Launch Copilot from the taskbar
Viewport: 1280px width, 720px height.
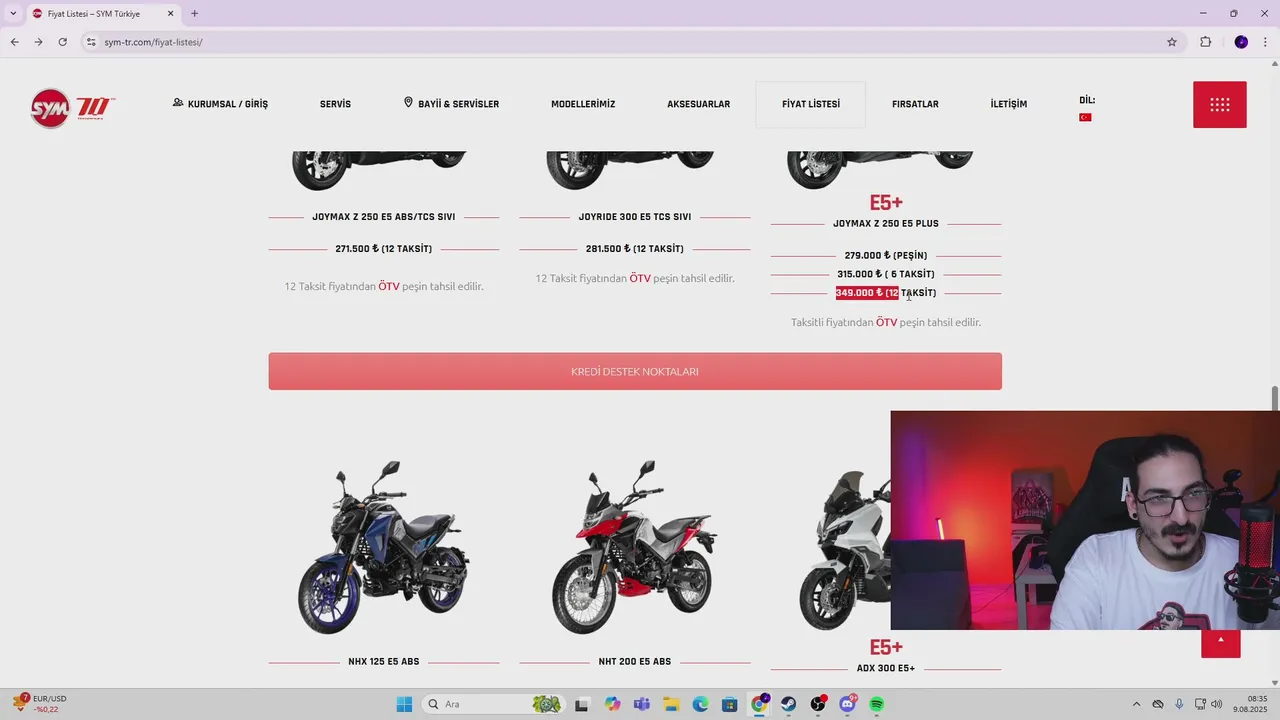[612, 704]
